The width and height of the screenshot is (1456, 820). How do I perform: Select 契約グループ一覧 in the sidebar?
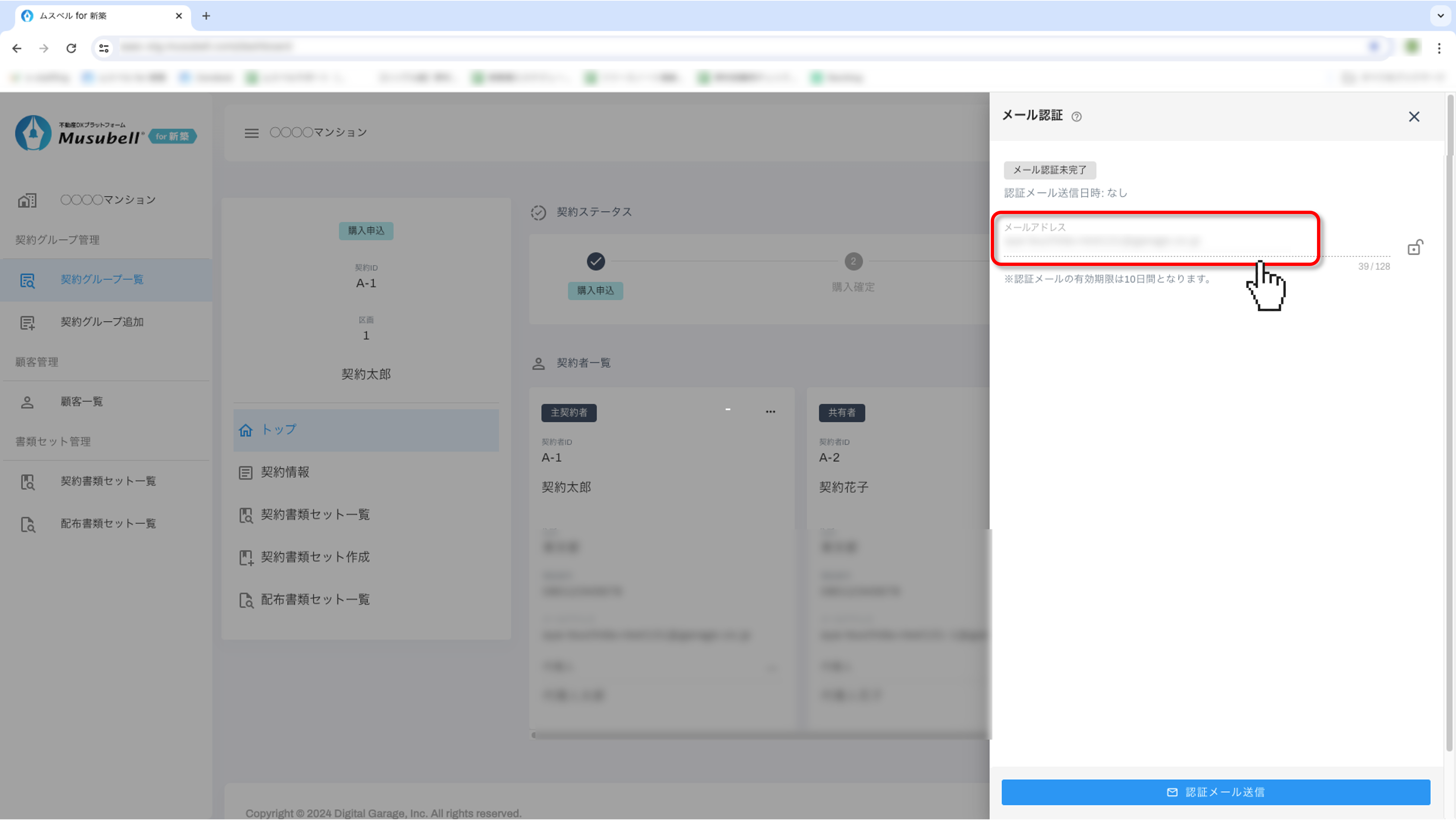tap(102, 280)
